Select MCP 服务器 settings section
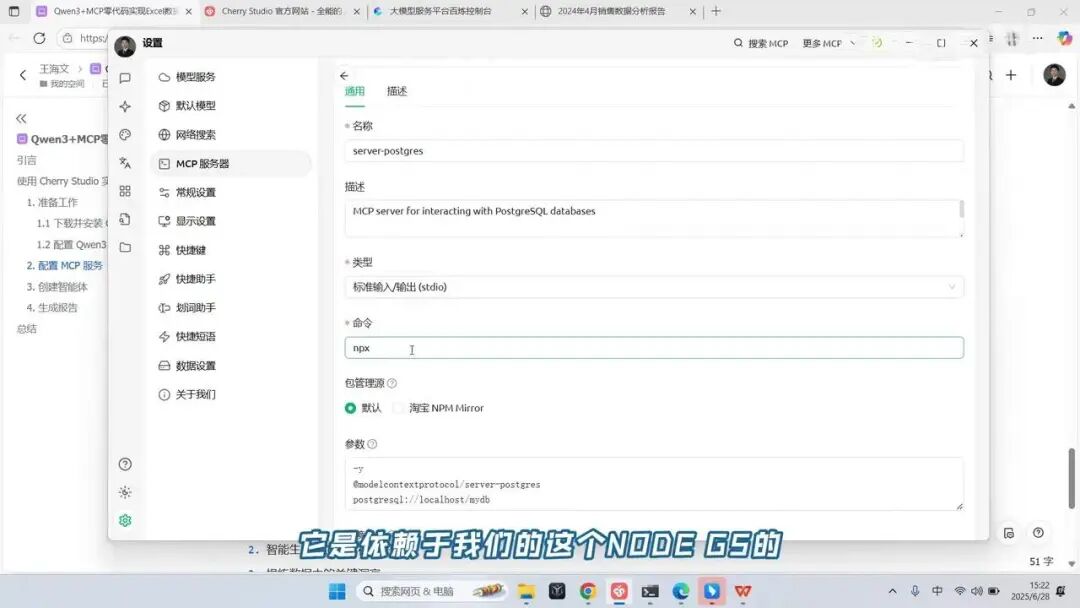 tap(231, 163)
